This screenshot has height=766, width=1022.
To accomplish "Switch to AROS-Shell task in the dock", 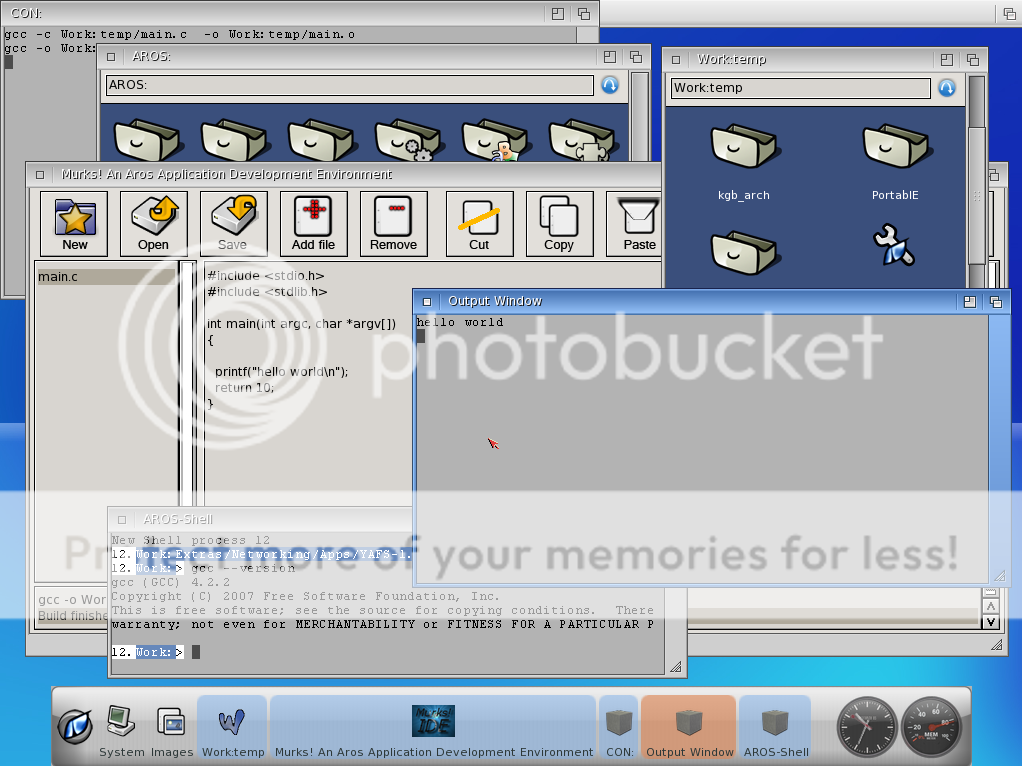I will [x=776, y=728].
